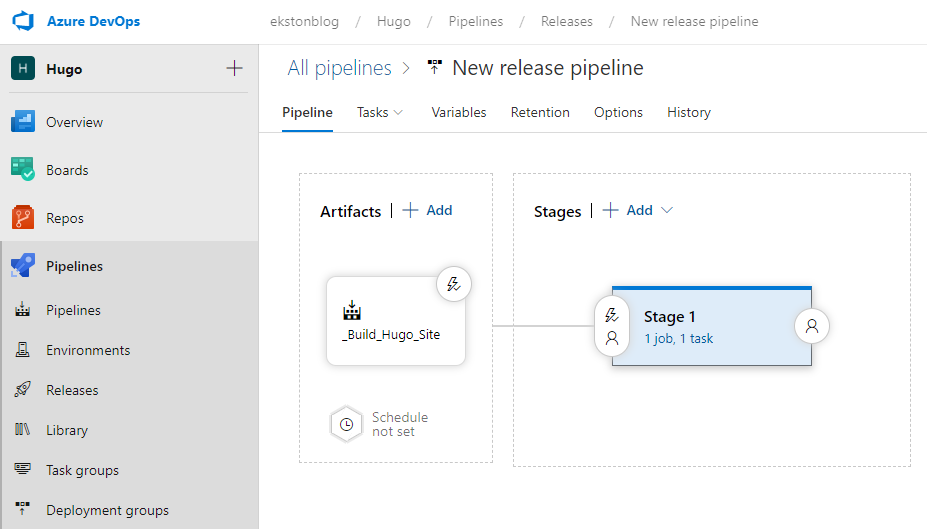Open the artifact continuous deployment trigger lightning icon
927x529 pixels.
tap(453, 284)
